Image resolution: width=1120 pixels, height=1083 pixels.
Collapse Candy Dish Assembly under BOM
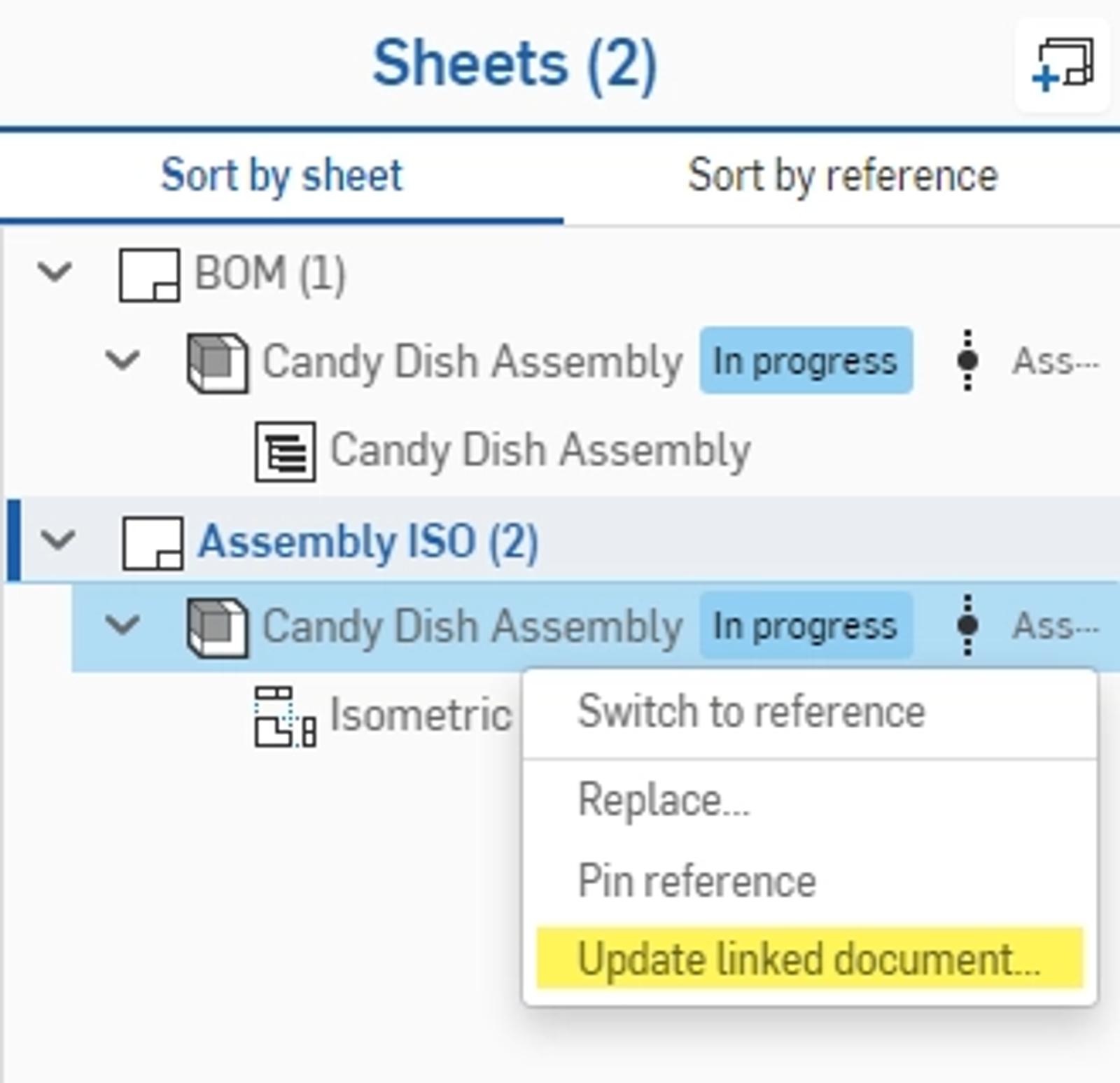[x=122, y=361]
